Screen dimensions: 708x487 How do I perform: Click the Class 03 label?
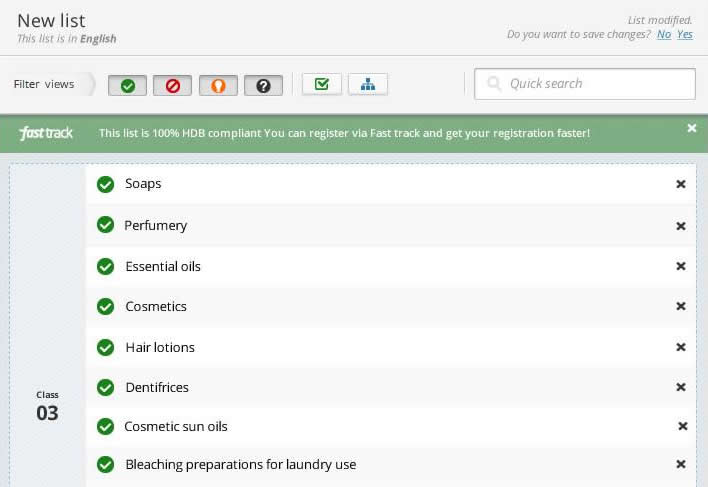coord(47,407)
